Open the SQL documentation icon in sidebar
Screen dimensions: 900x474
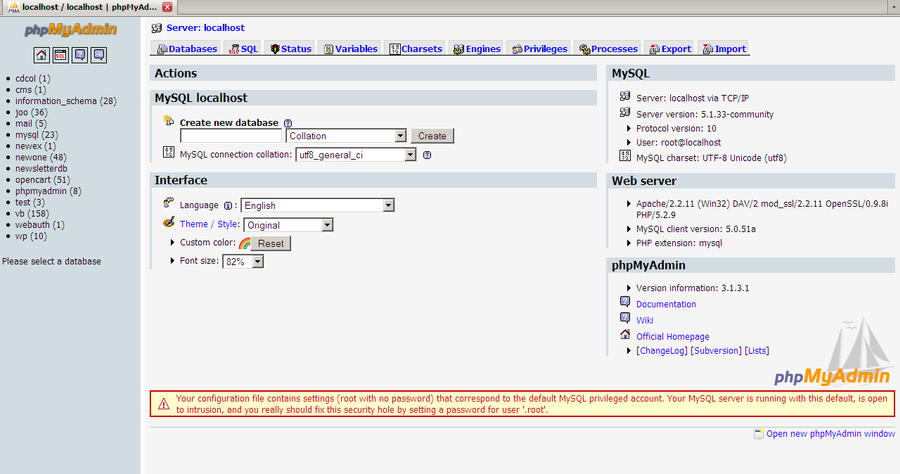click(x=99, y=55)
